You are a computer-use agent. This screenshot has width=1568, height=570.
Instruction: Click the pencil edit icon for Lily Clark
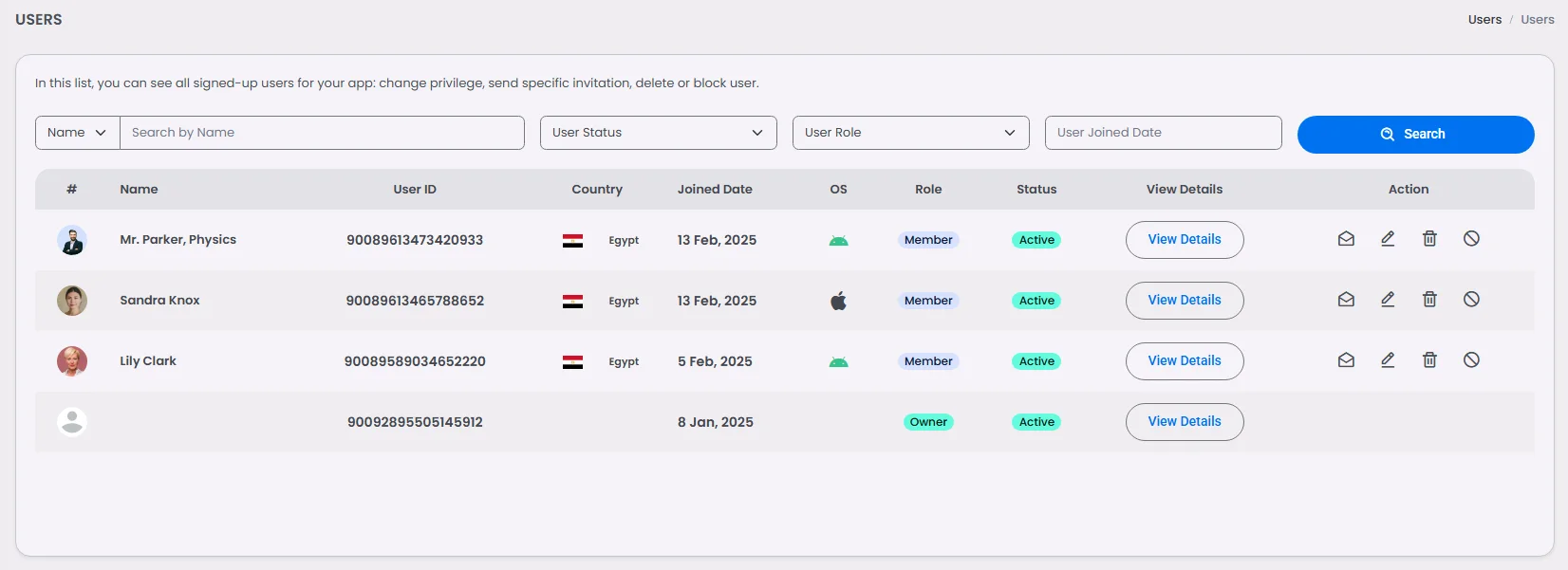[1388, 360]
